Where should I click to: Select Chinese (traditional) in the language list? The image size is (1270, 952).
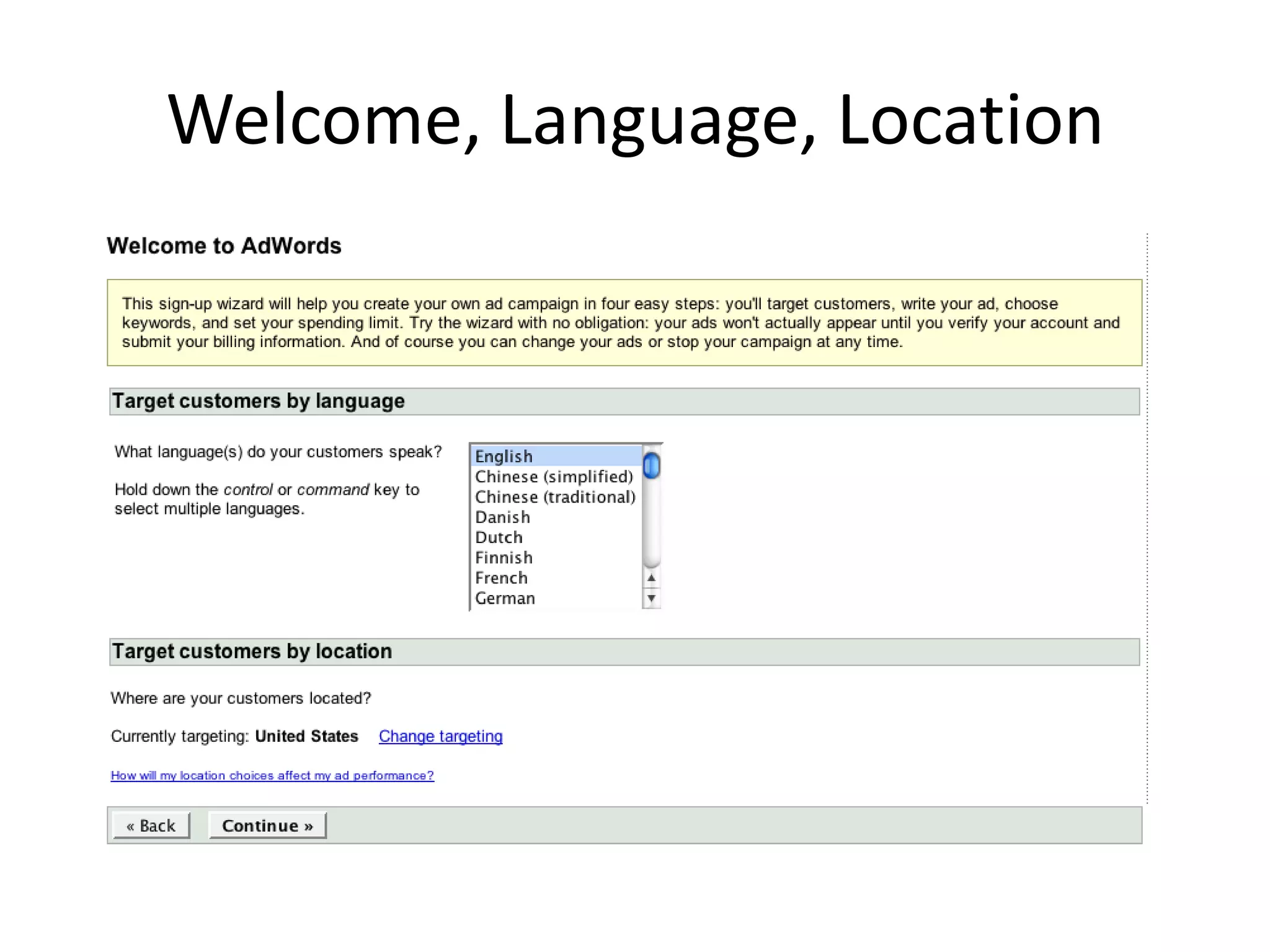coord(556,497)
